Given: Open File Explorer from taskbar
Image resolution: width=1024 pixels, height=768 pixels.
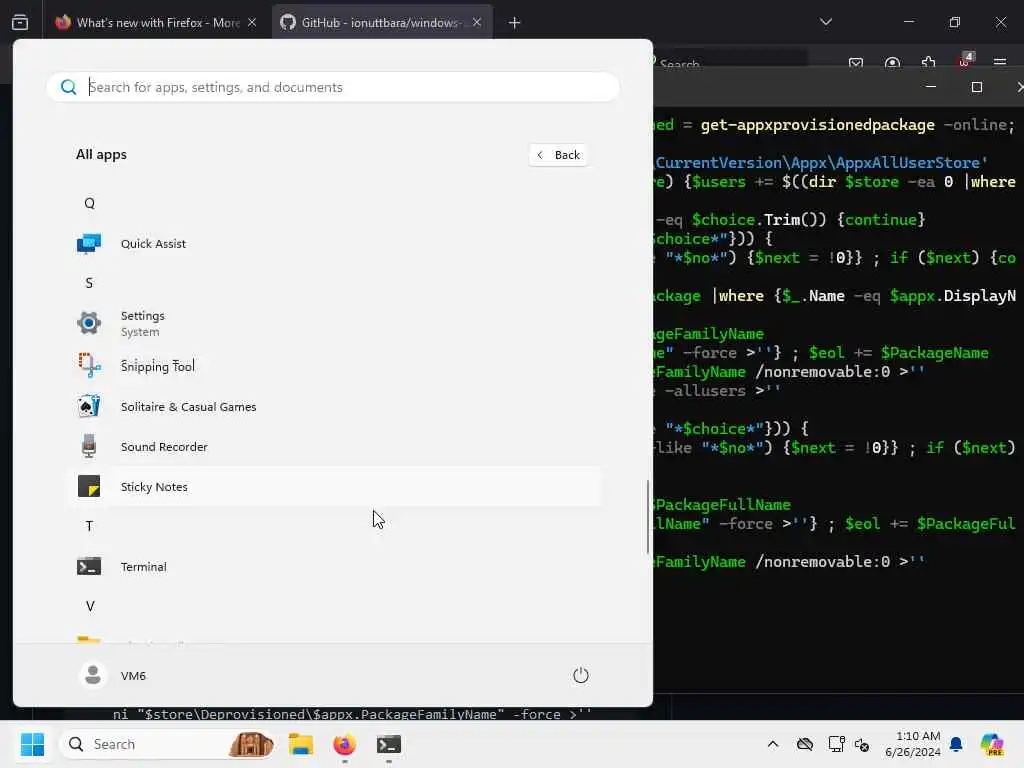Looking at the screenshot, I should pos(301,744).
